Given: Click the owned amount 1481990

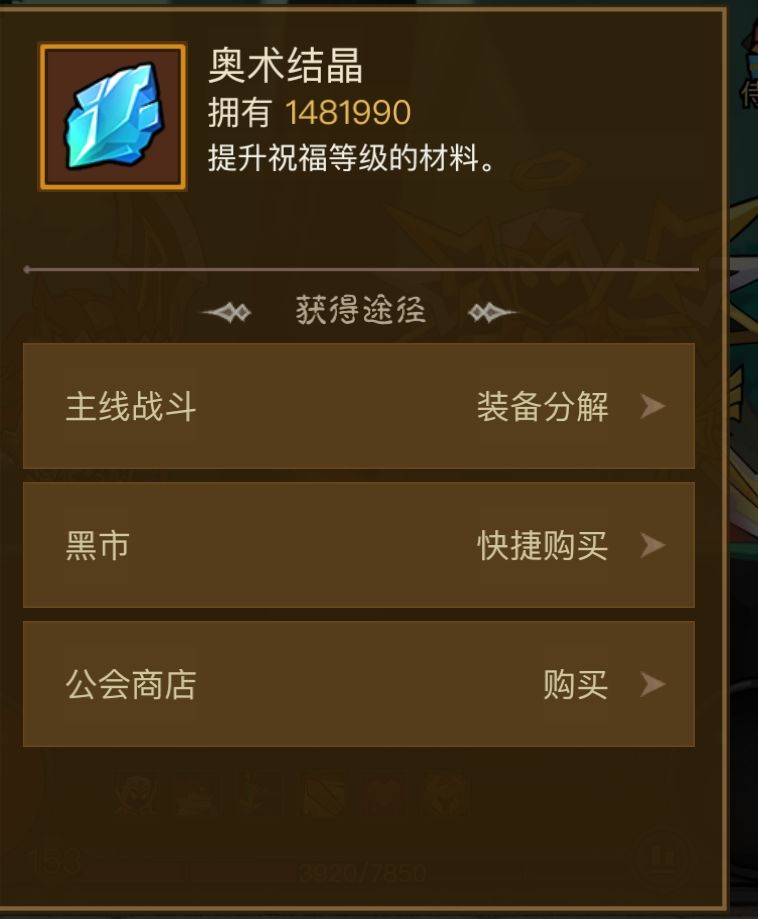Looking at the screenshot, I should click(x=348, y=113).
